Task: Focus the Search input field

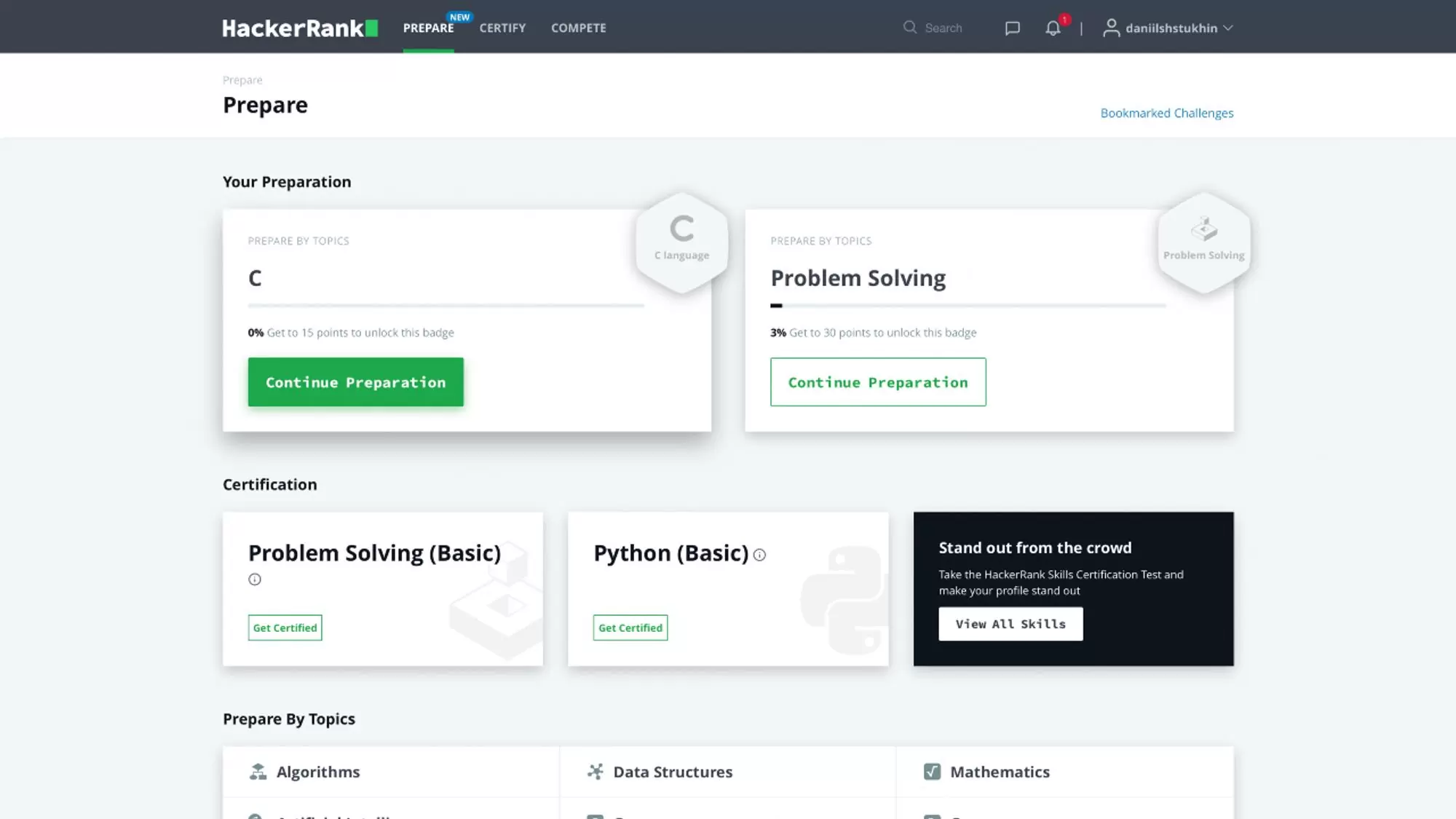Action: click(x=943, y=28)
